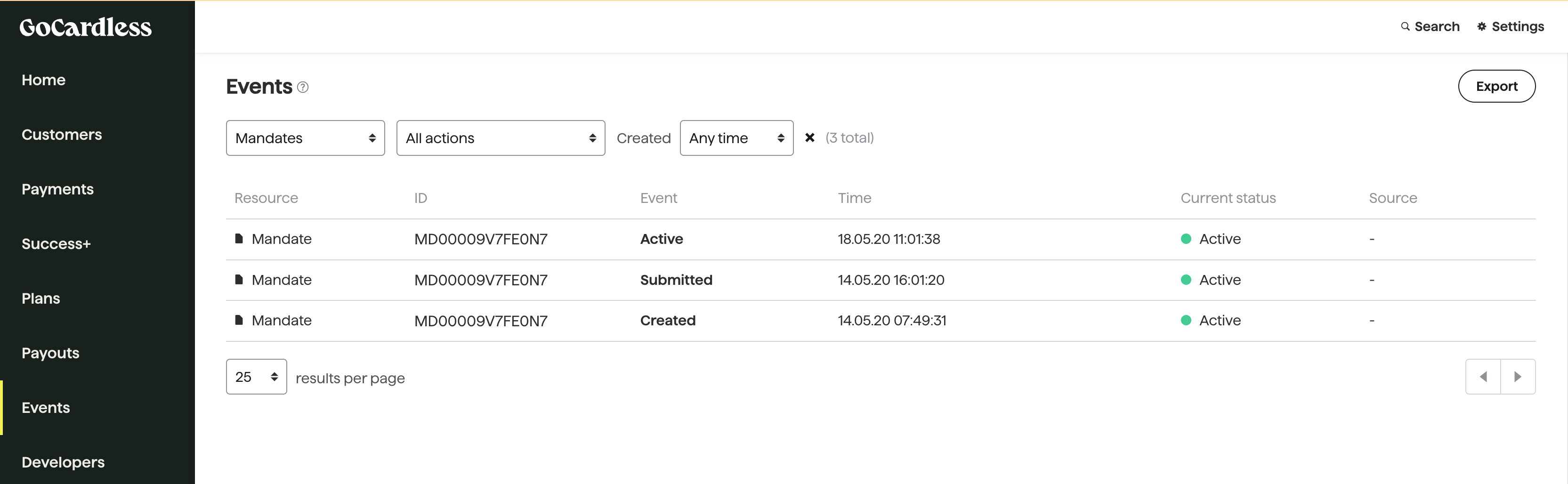This screenshot has height=484, width=1568.
Task: Click document icon in the Active event row
Action: click(x=239, y=239)
